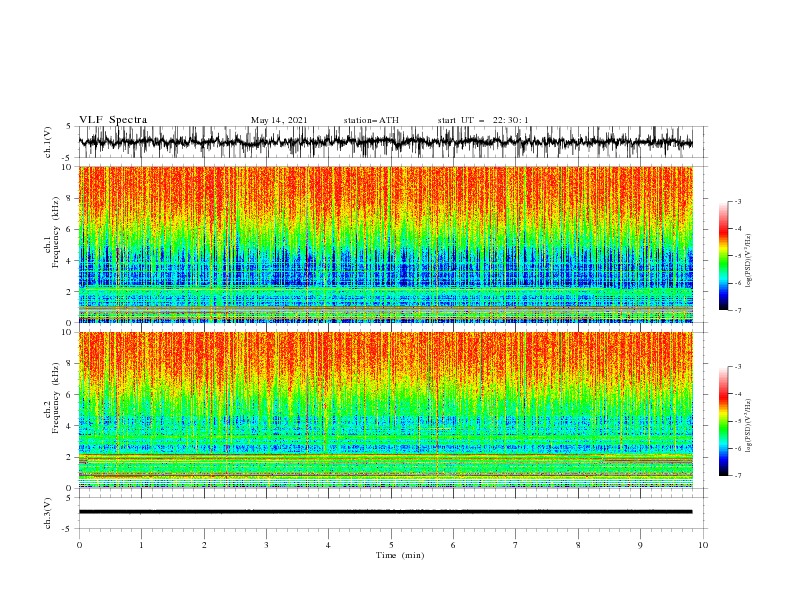The height and width of the screenshot is (612, 792).
Task: Click time axis tick label "4"
Action: 328,545
